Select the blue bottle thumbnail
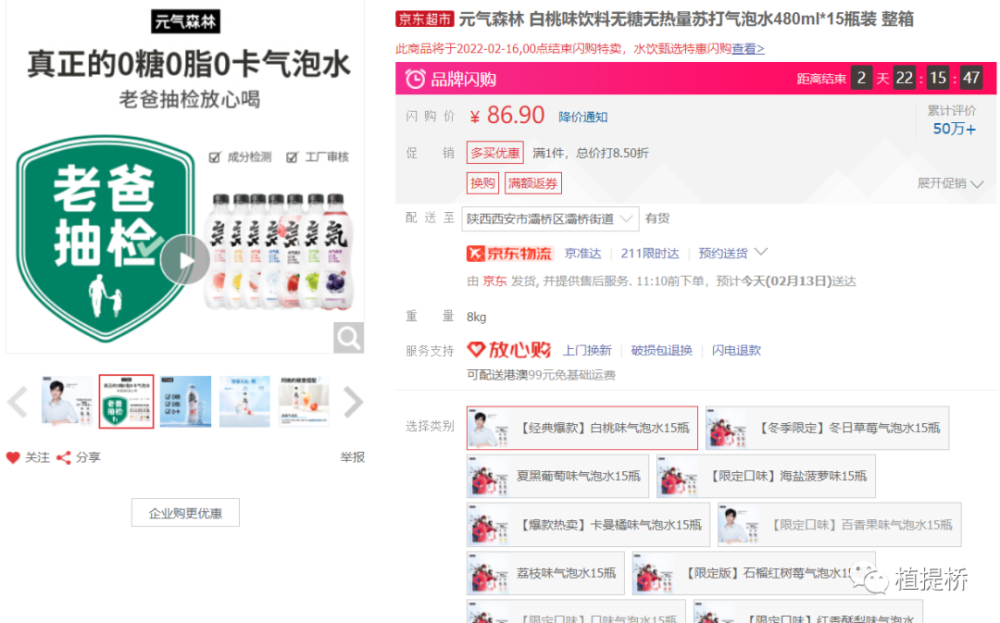Image resolution: width=1000 pixels, height=623 pixels. (x=186, y=401)
